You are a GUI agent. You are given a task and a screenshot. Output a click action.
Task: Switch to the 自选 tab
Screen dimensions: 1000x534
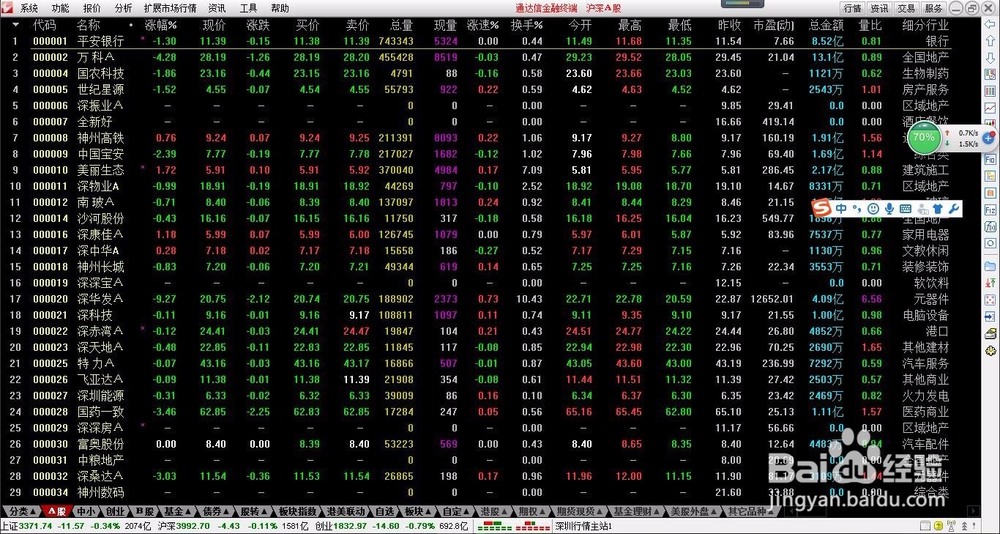385,511
